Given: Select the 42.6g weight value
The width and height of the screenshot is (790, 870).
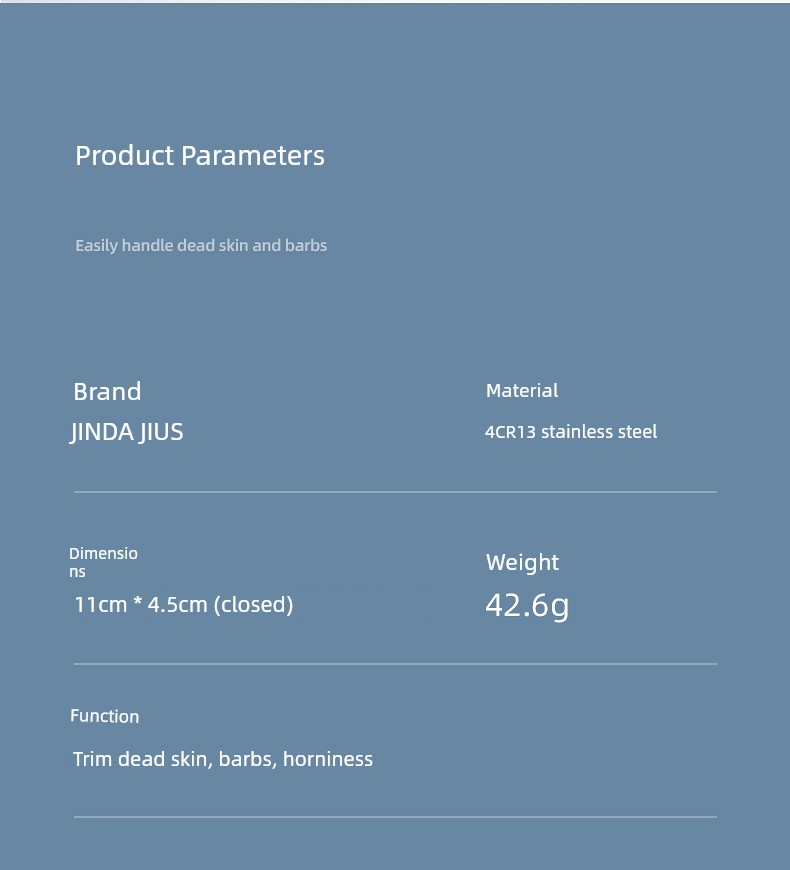Looking at the screenshot, I should click(x=527, y=605).
